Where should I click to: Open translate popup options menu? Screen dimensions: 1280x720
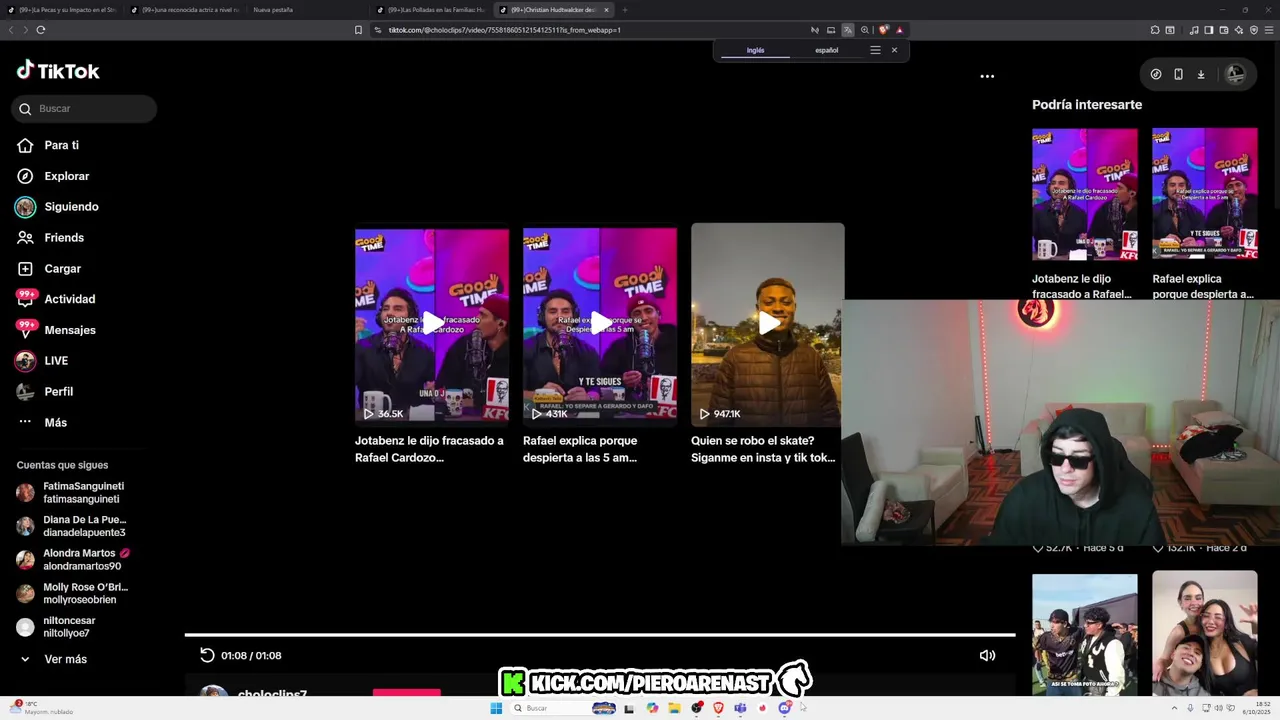[x=875, y=50]
